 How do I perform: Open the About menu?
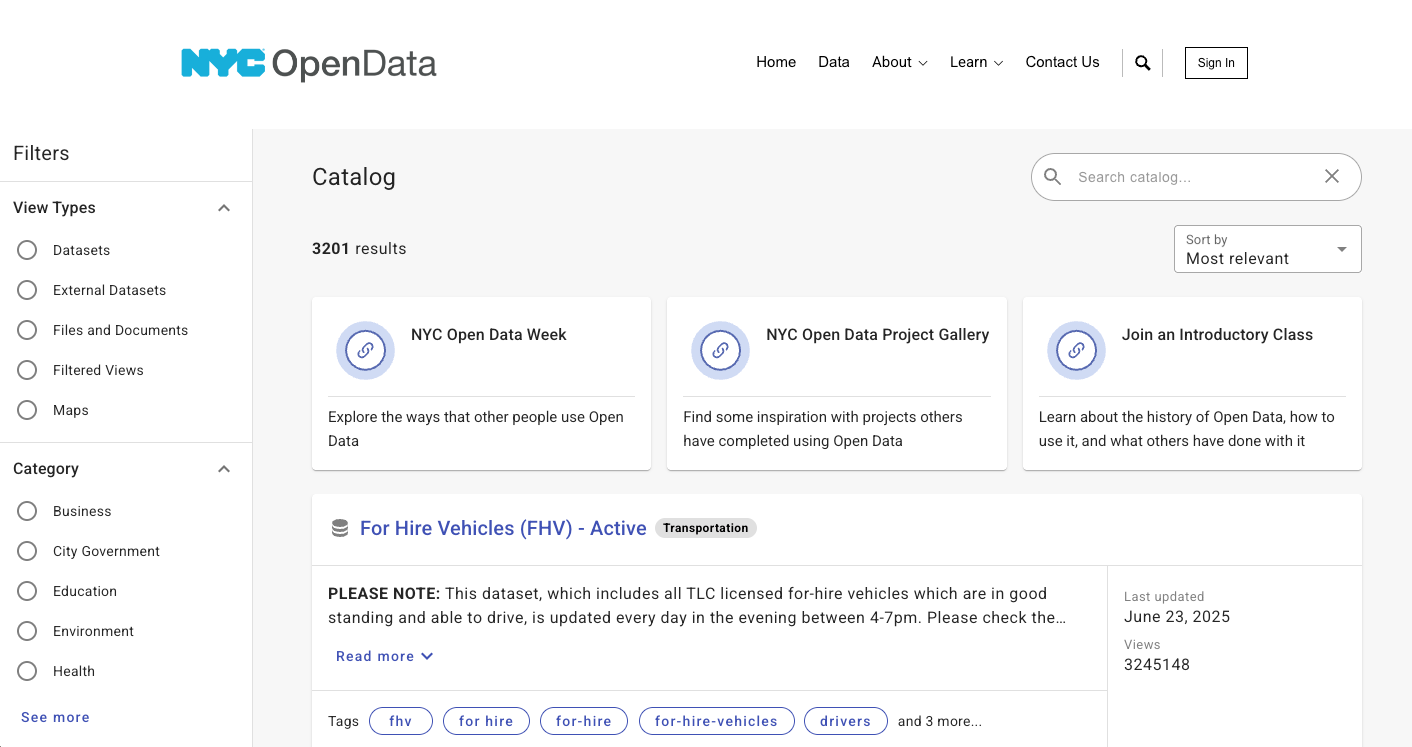click(x=899, y=62)
